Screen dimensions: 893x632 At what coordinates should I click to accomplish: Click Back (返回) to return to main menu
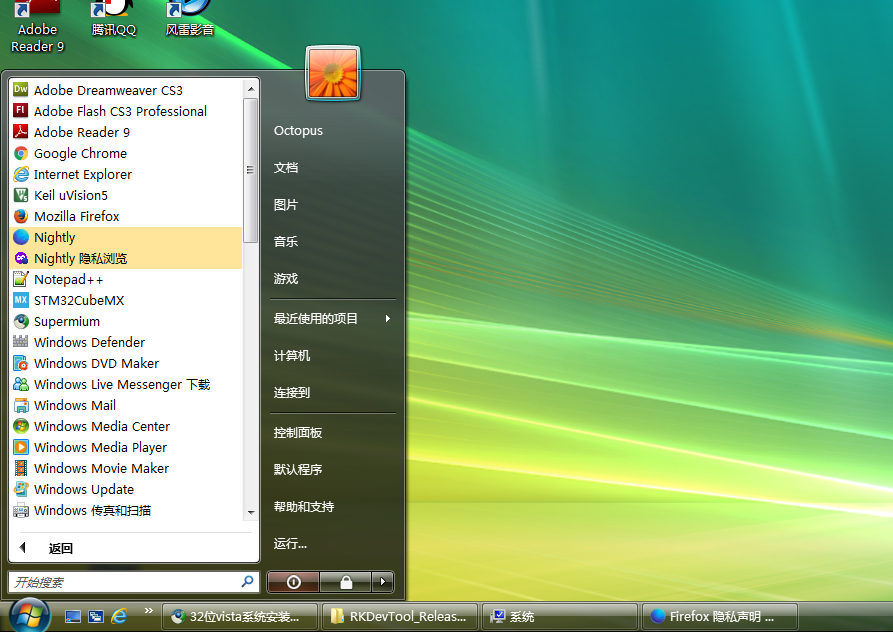(60, 548)
